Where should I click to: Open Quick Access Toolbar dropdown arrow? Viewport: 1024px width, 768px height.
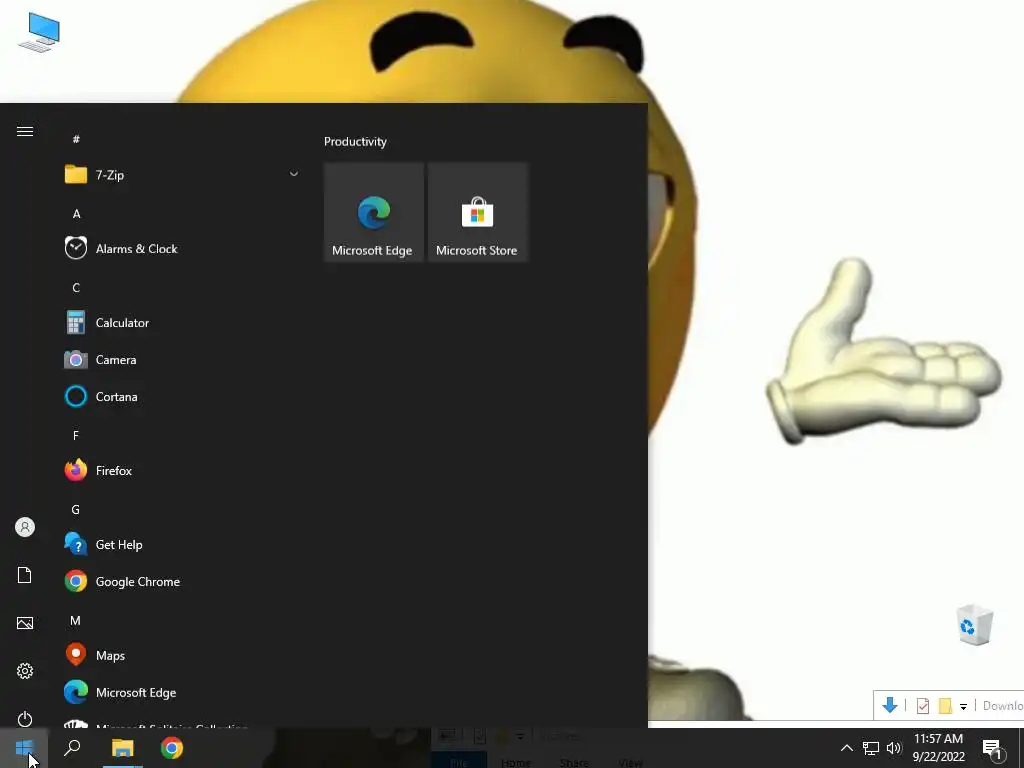pos(963,707)
